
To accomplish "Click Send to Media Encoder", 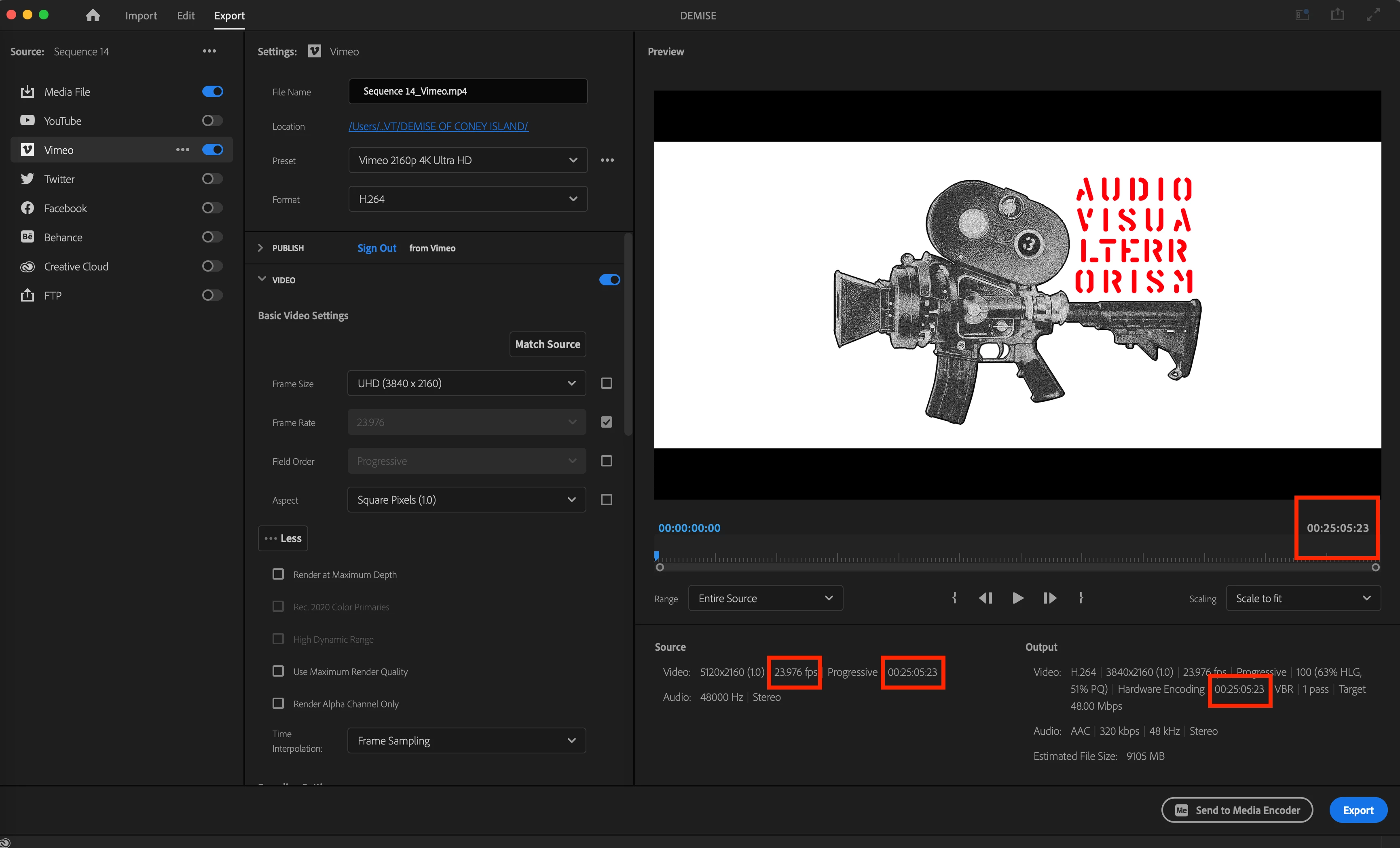I will click(1237, 810).
